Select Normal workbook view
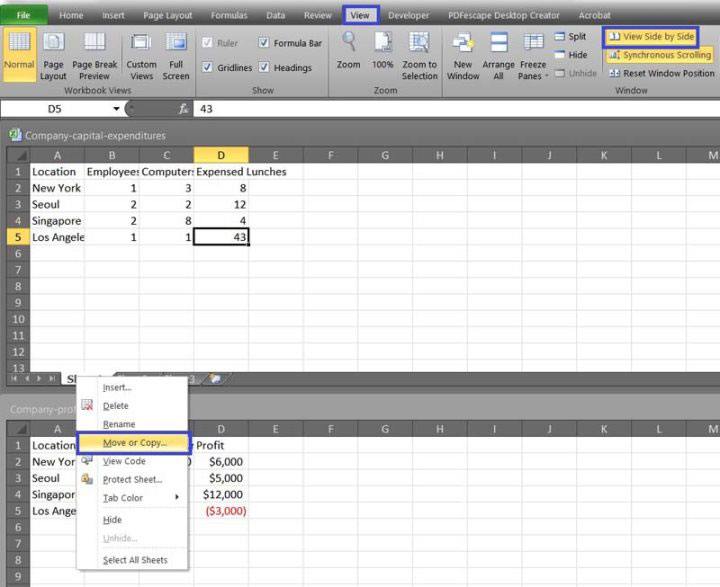720x587 pixels. [19, 54]
